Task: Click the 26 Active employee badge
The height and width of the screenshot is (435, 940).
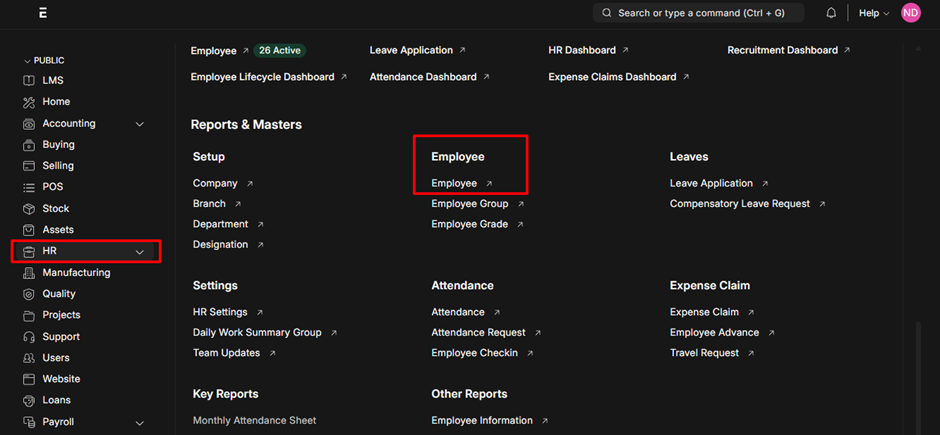Action: (279, 50)
